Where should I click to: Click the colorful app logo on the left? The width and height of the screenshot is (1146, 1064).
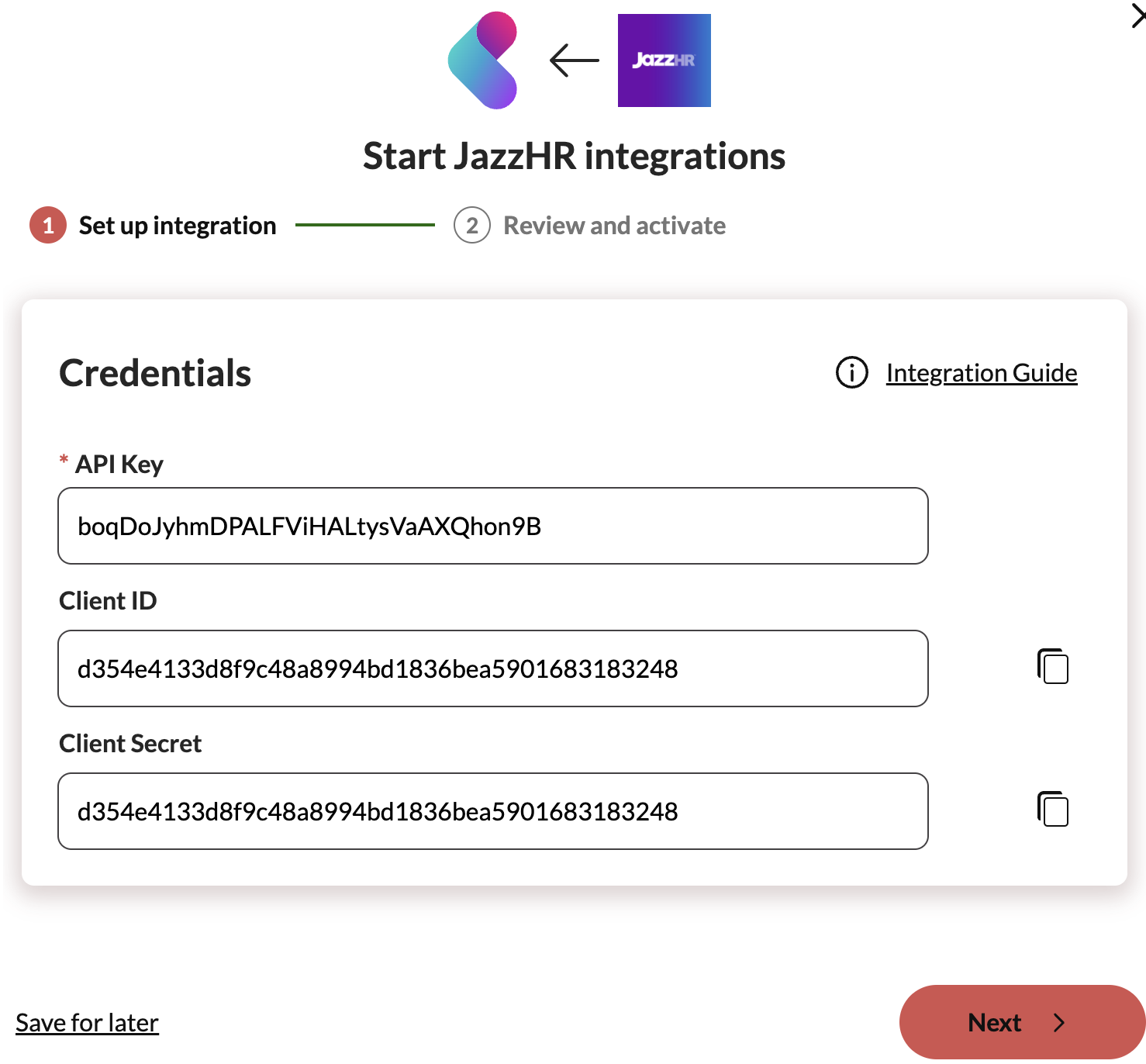[x=482, y=60]
